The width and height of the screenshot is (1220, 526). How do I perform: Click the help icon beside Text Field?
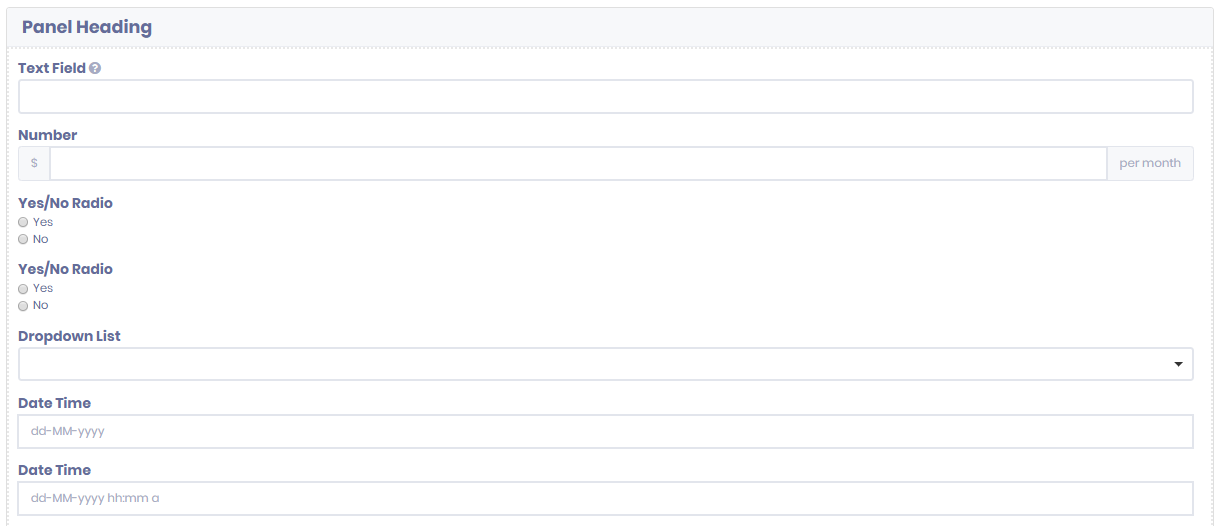[95, 69]
